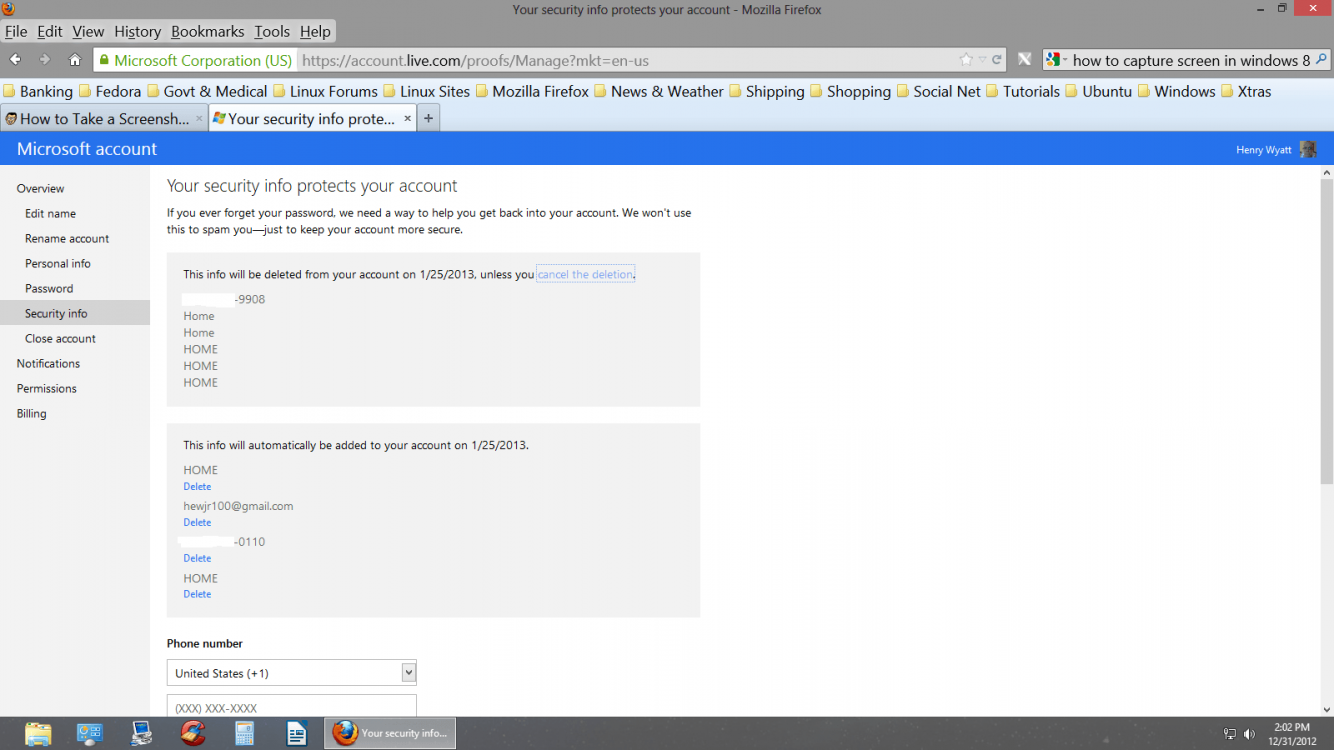Image resolution: width=1334 pixels, height=750 pixels.
Task: Go to Overview in the sidebar
Action: point(40,188)
